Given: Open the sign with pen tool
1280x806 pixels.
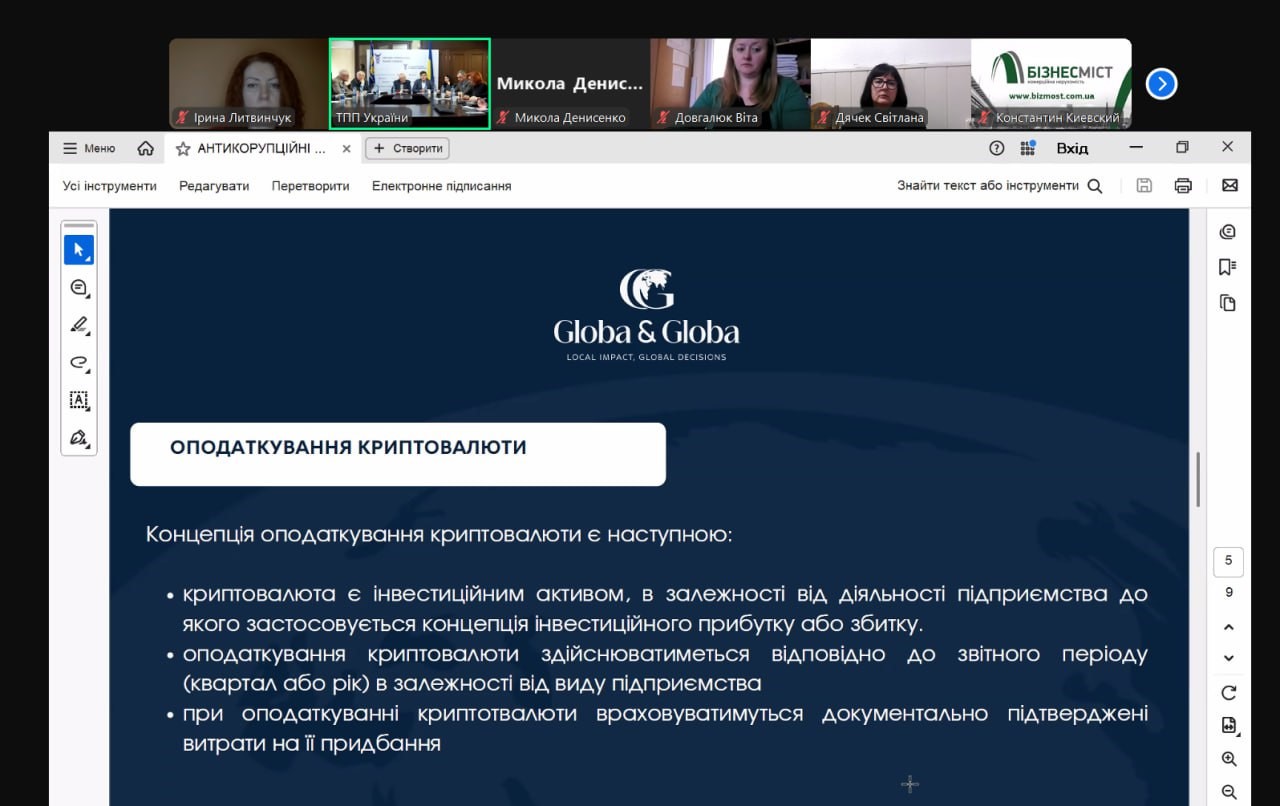Looking at the screenshot, I should 79,438.
